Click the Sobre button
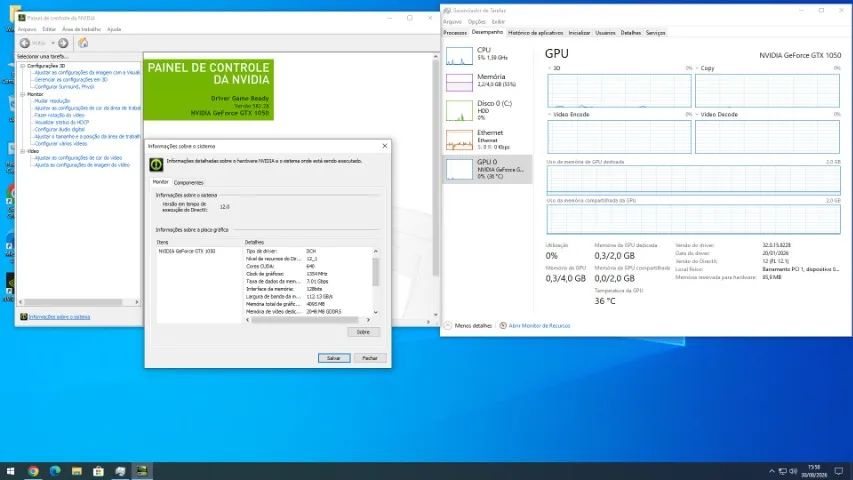853x480 pixels. click(x=363, y=332)
